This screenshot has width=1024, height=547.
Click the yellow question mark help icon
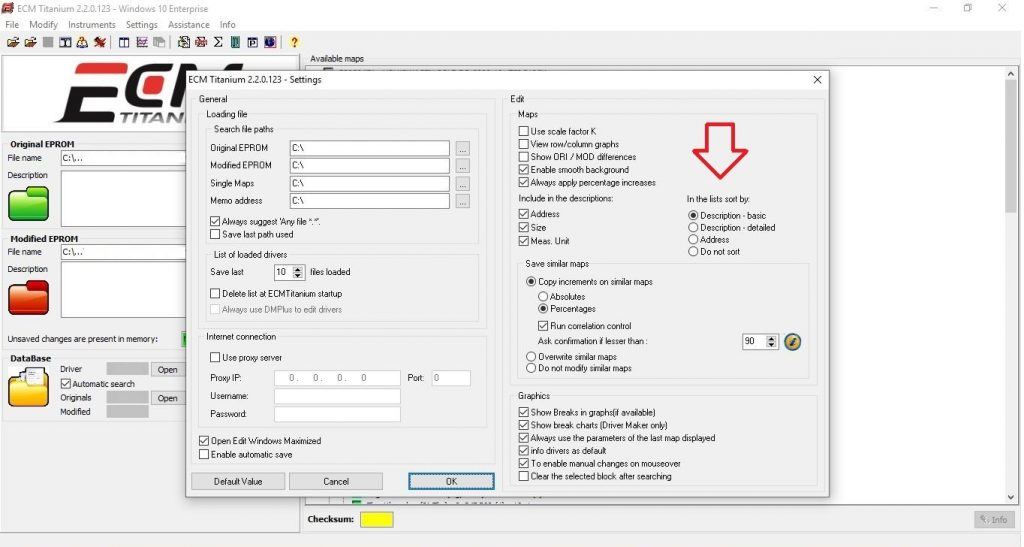click(295, 42)
